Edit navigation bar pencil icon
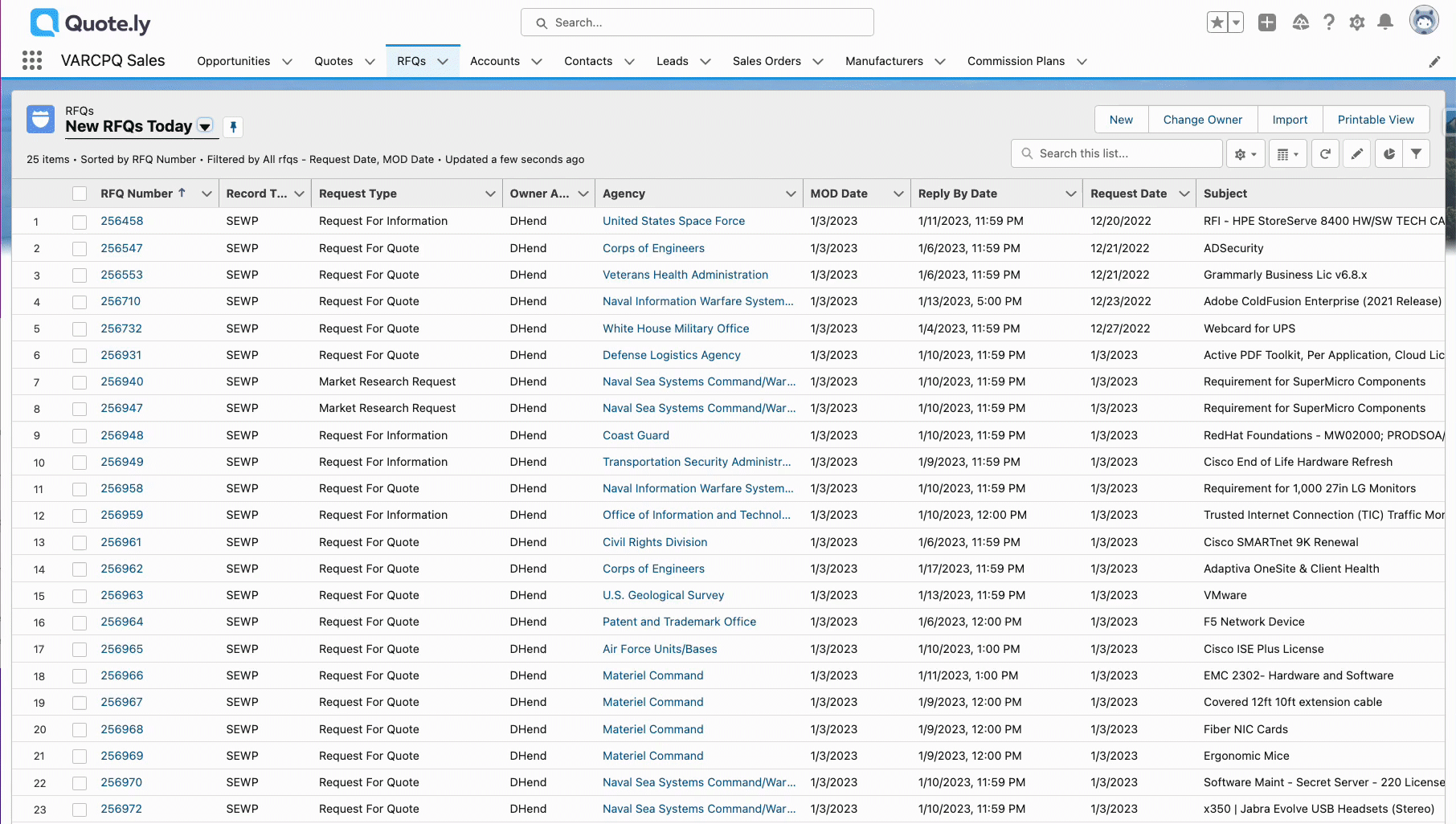This screenshot has width=1456, height=824. pos(1434,62)
